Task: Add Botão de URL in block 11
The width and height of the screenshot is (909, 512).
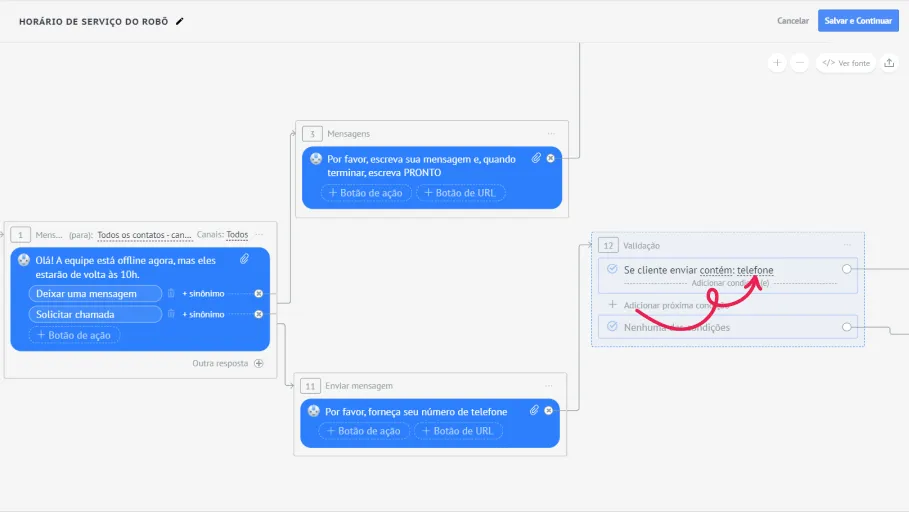Action: point(458,431)
